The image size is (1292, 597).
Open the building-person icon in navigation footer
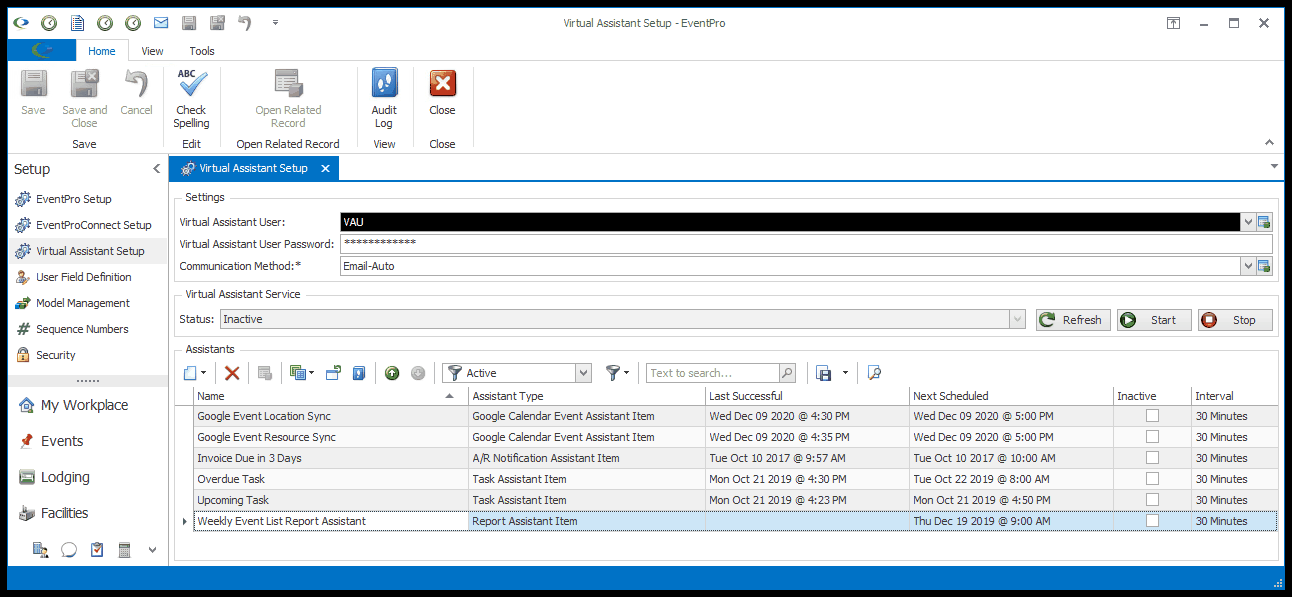[41, 549]
